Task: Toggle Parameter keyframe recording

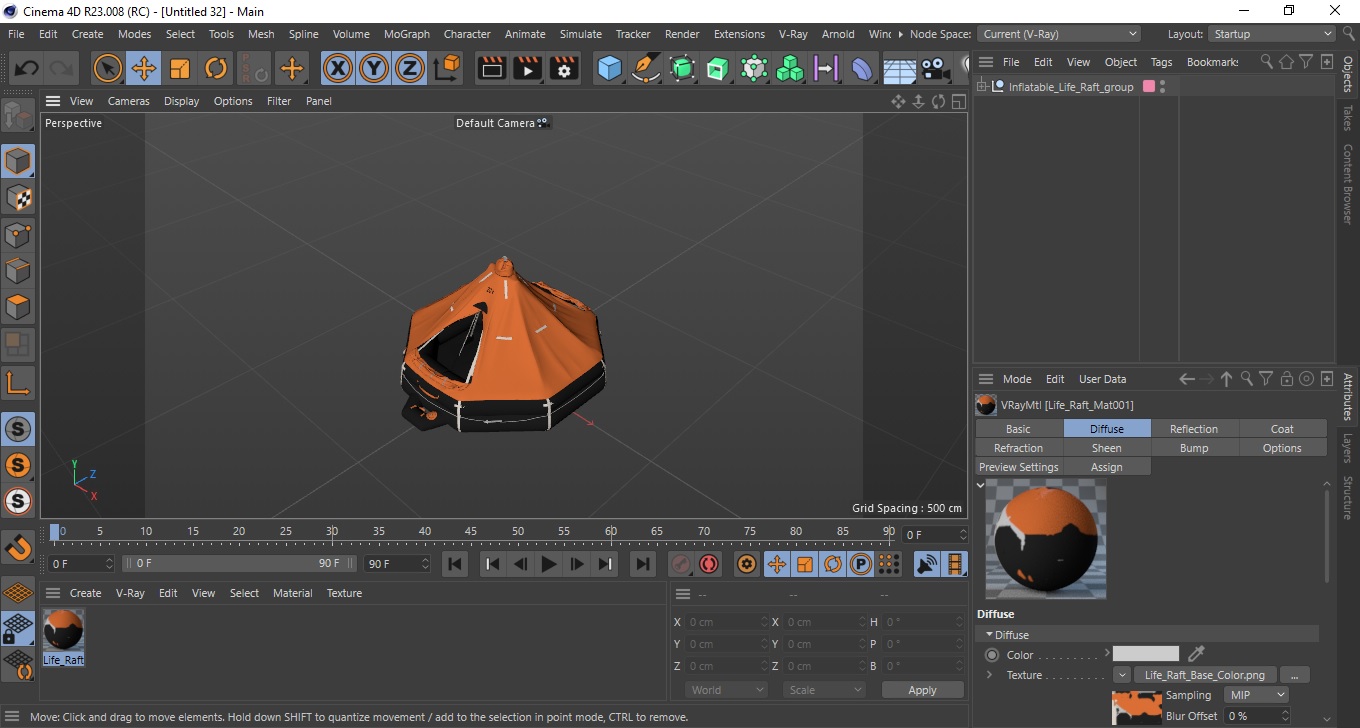Action: [860, 564]
